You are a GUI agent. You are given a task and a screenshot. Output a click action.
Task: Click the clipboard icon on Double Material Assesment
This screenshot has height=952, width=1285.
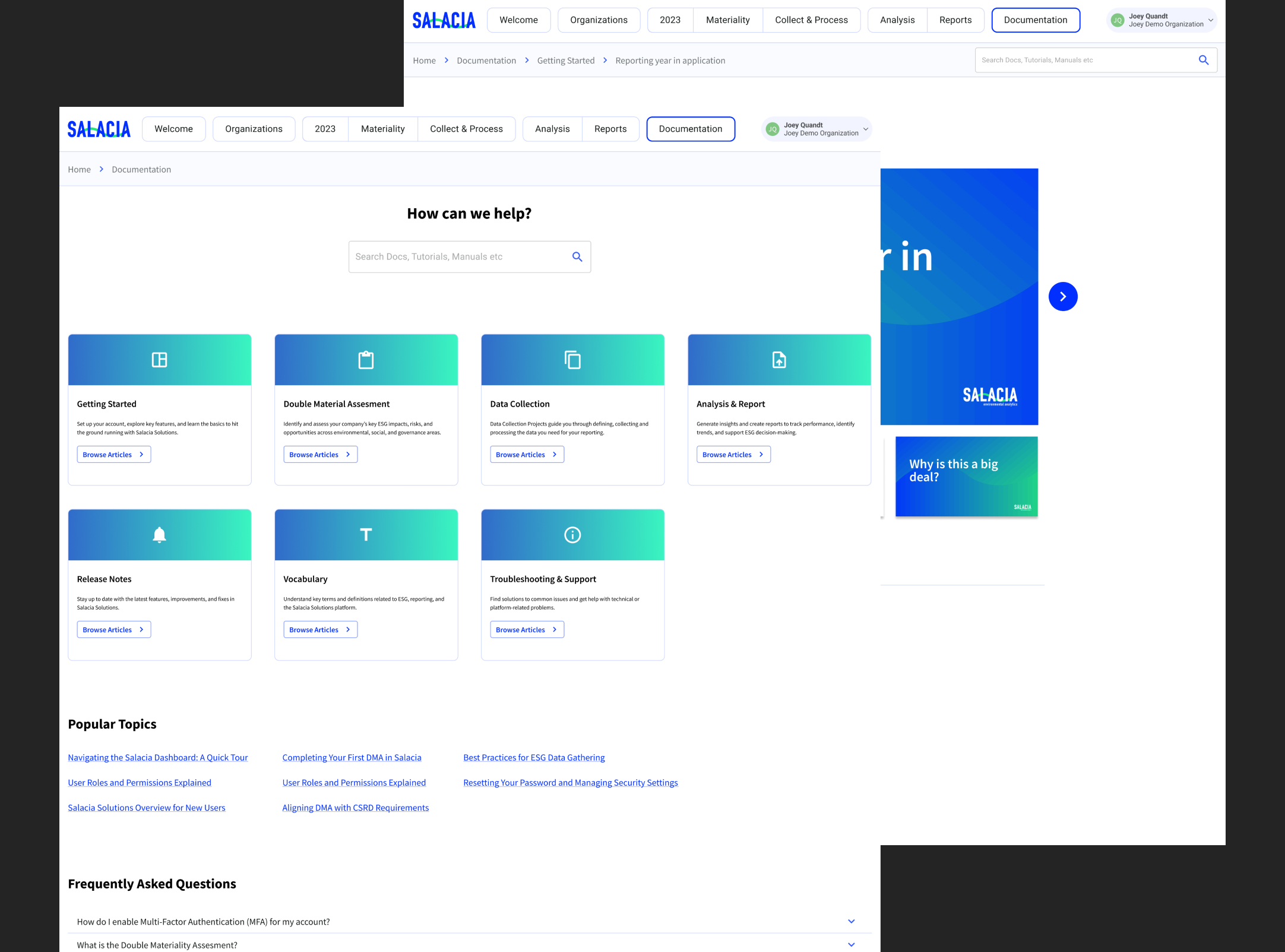click(366, 360)
